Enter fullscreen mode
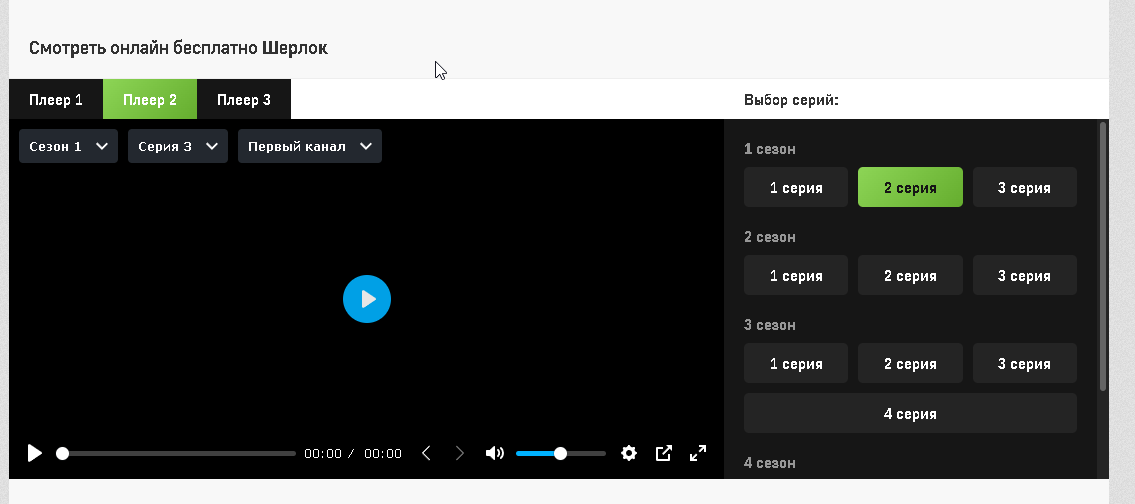The height and width of the screenshot is (504, 1135). [x=698, y=453]
